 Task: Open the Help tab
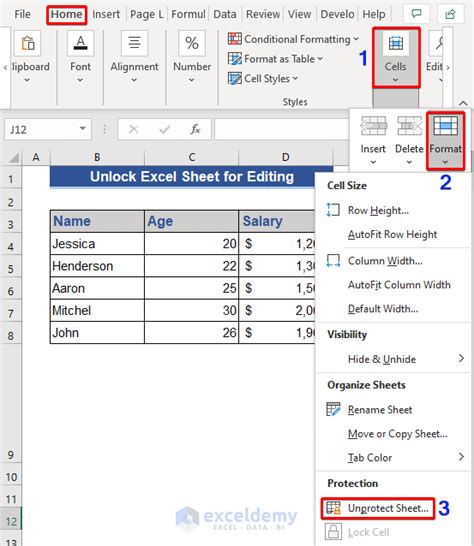(x=374, y=14)
